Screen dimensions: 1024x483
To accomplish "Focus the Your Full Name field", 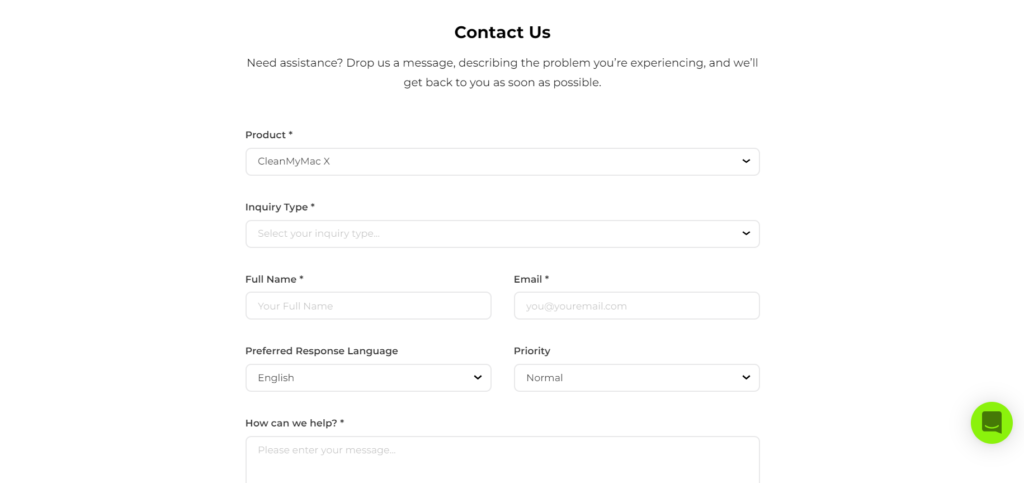I will coord(368,306).
